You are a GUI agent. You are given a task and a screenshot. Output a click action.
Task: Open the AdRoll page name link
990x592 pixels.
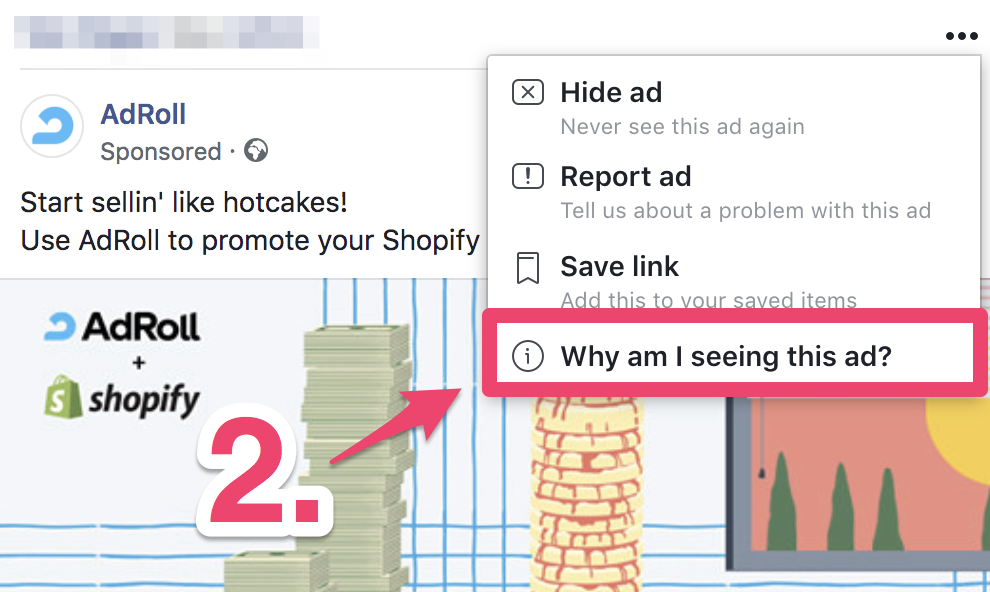coord(143,114)
